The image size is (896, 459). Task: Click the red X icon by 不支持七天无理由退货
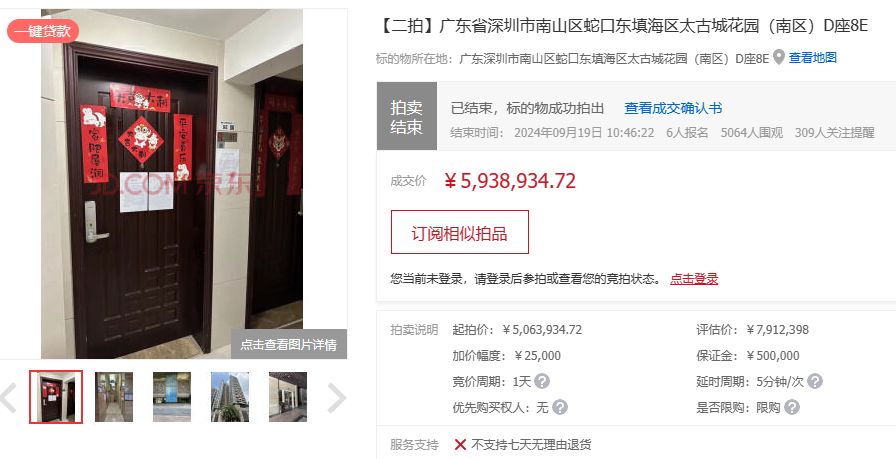(x=460, y=444)
